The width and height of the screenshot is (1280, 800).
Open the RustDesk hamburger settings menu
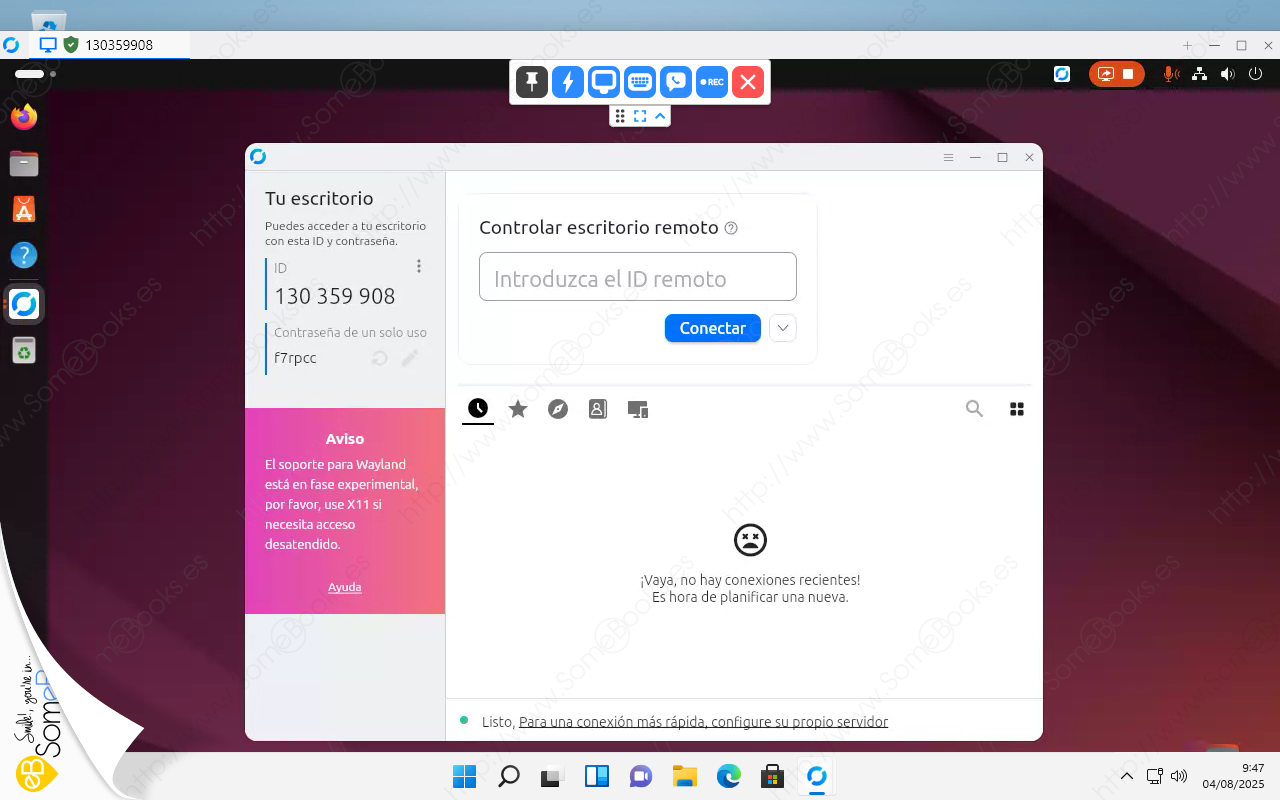tap(949, 157)
